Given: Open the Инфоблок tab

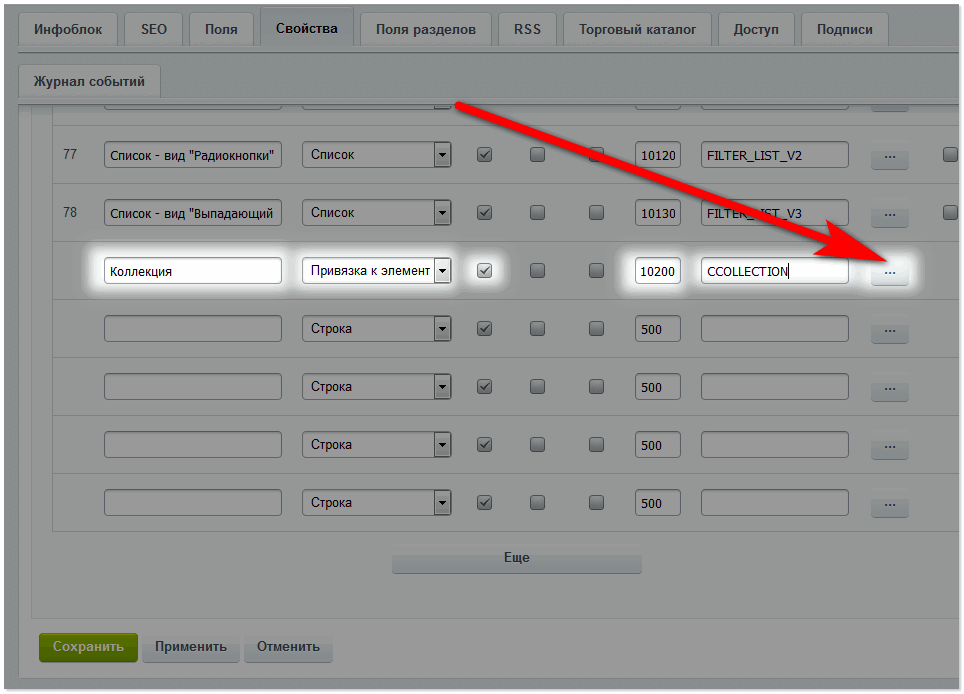Looking at the screenshot, I should [x=68, y=30].
